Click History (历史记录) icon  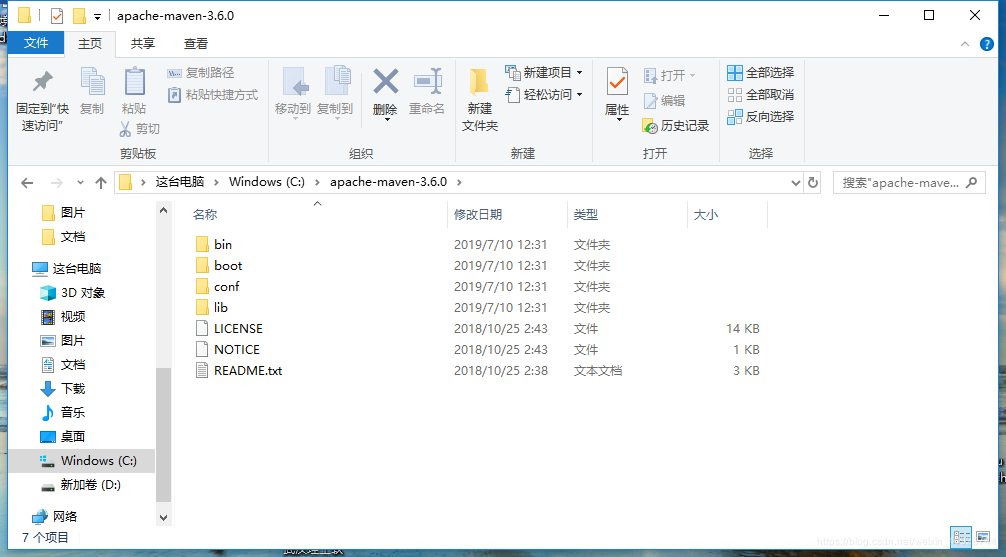[676, 126]
